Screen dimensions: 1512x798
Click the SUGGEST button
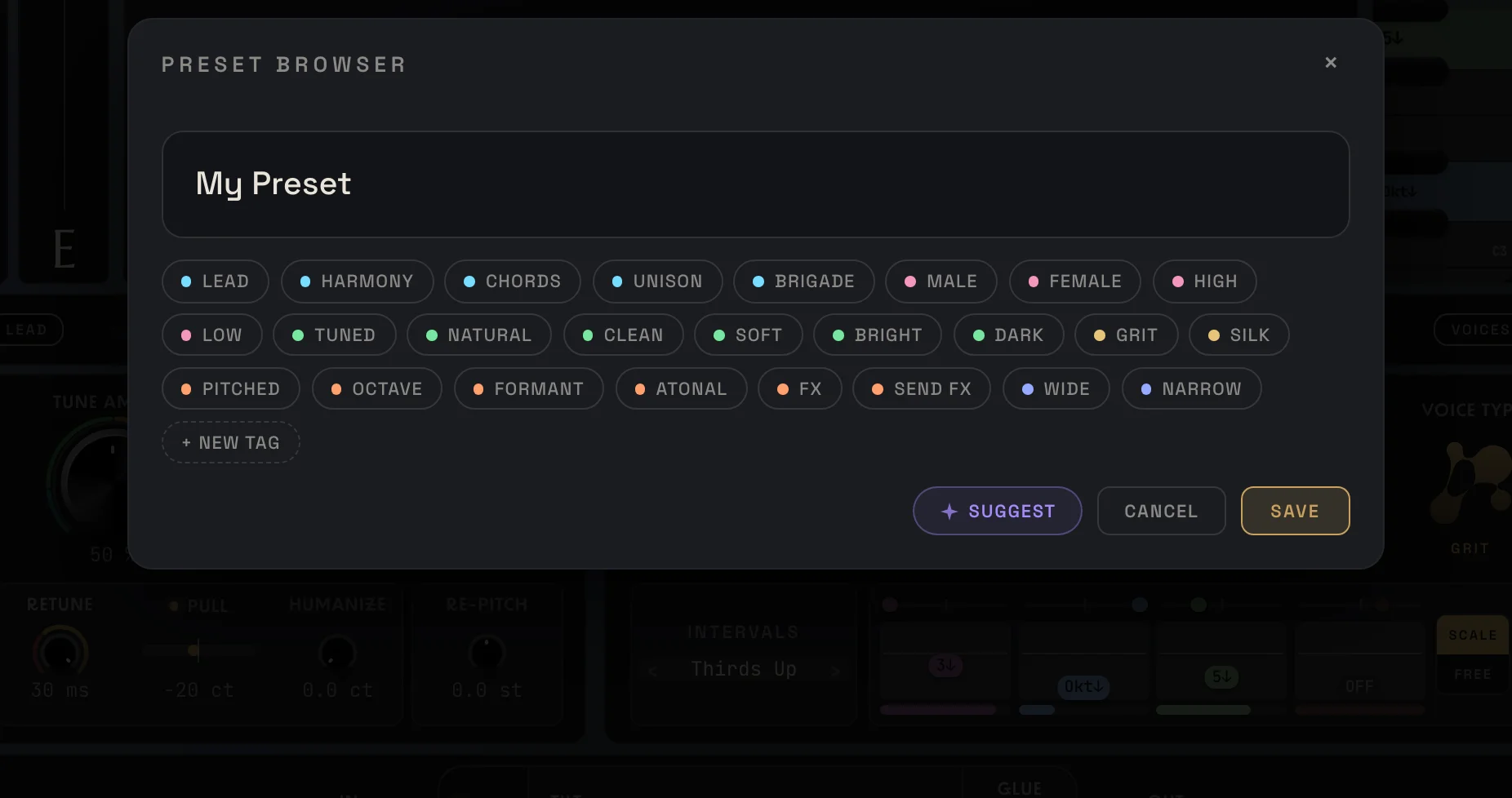coord(998,512)
